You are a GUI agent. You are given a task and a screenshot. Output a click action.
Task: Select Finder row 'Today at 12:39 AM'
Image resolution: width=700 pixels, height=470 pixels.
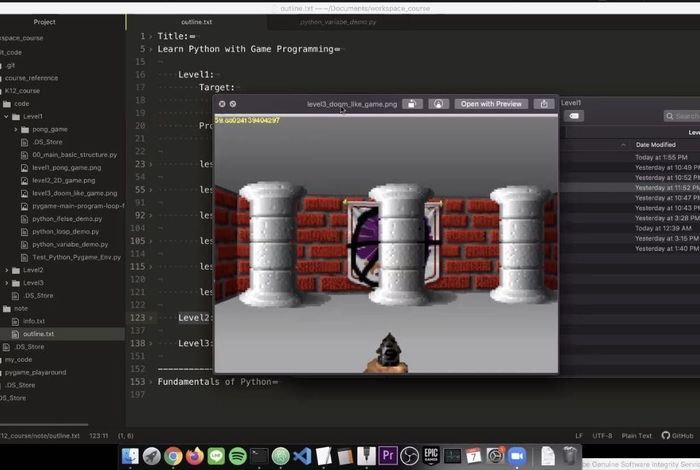[630, 228]
